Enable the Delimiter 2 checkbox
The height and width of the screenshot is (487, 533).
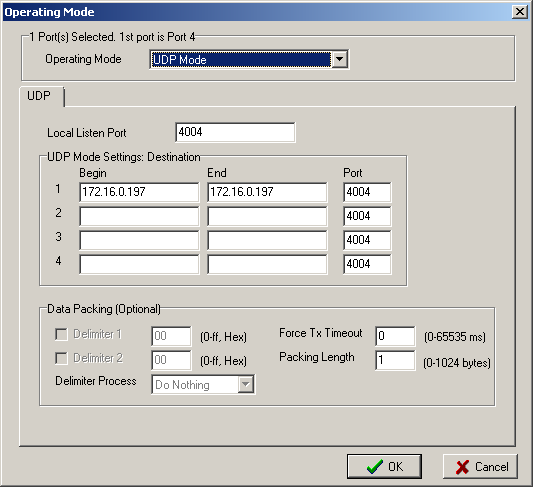[x=62, y=358]
